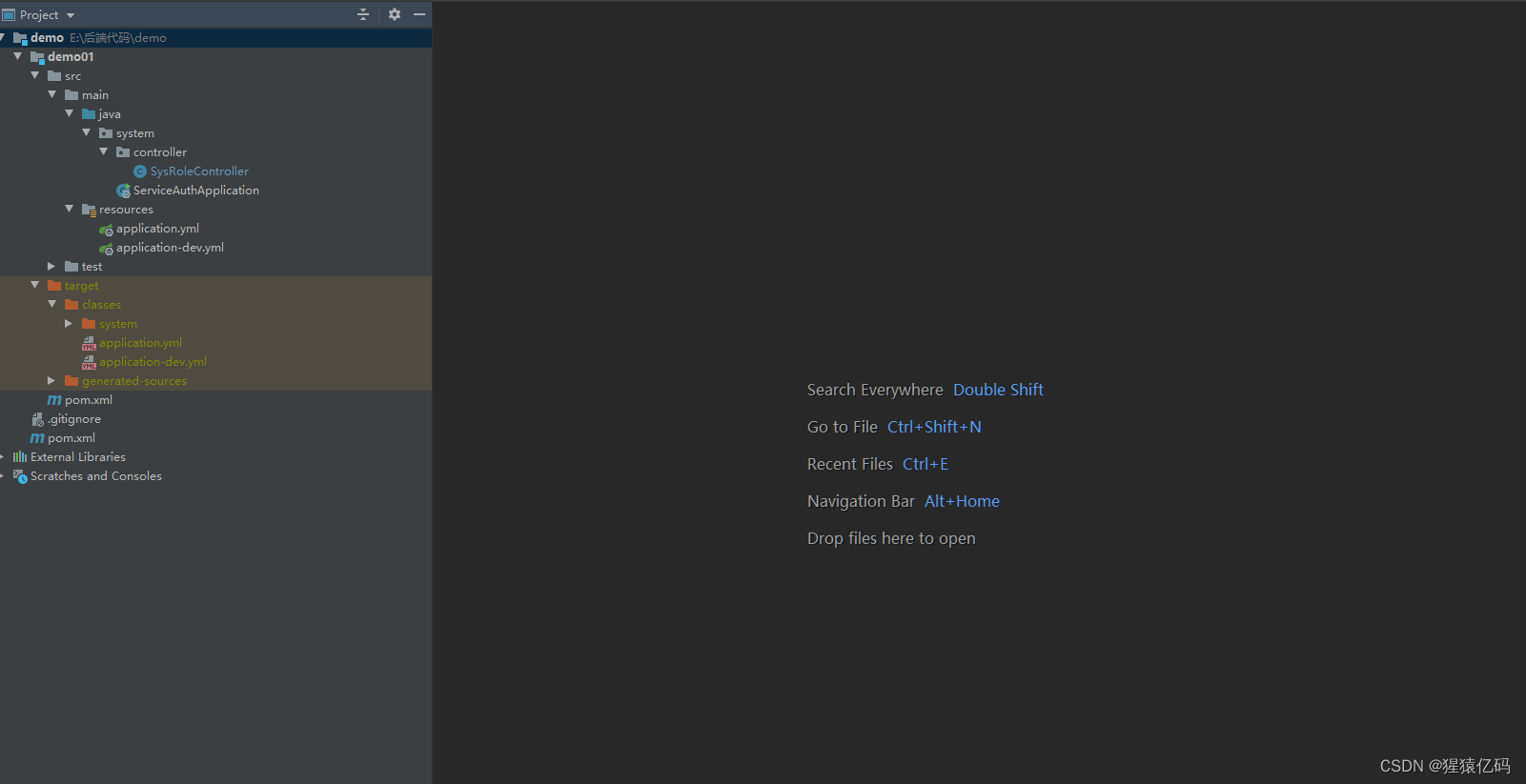Click the Collapse All icon in Project header

[363, 14]
